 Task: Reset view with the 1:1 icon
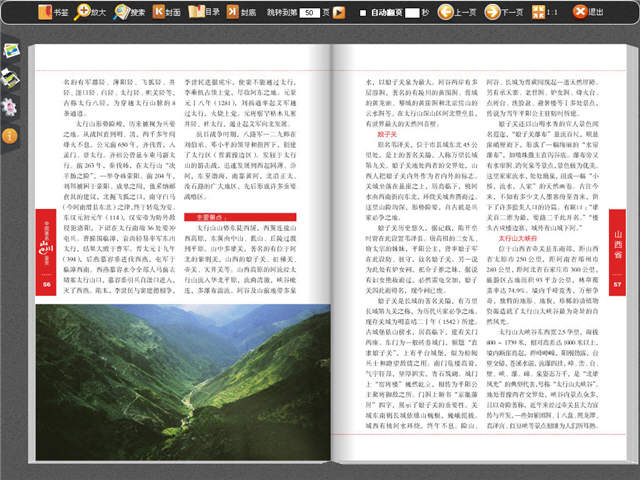(544, 12)
